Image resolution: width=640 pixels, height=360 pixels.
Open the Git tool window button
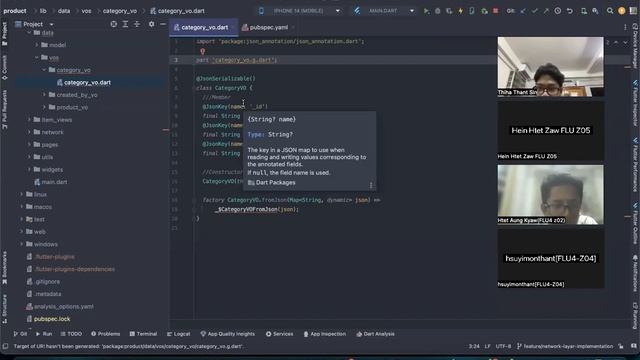(20, 334)
